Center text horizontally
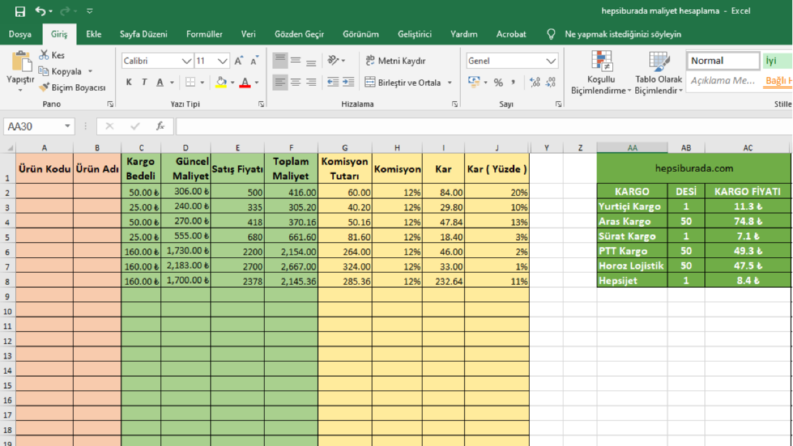This screenshot has height=446, width=793. 295,82
